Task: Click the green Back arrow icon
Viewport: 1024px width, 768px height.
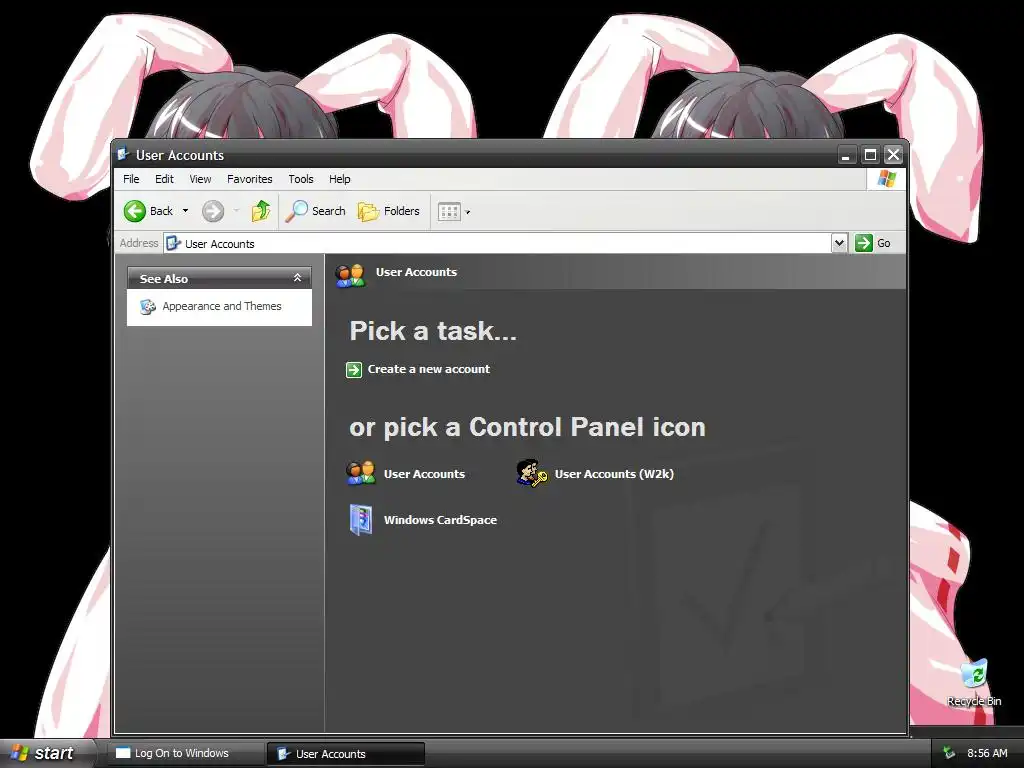Action: [x=135, y=211]
